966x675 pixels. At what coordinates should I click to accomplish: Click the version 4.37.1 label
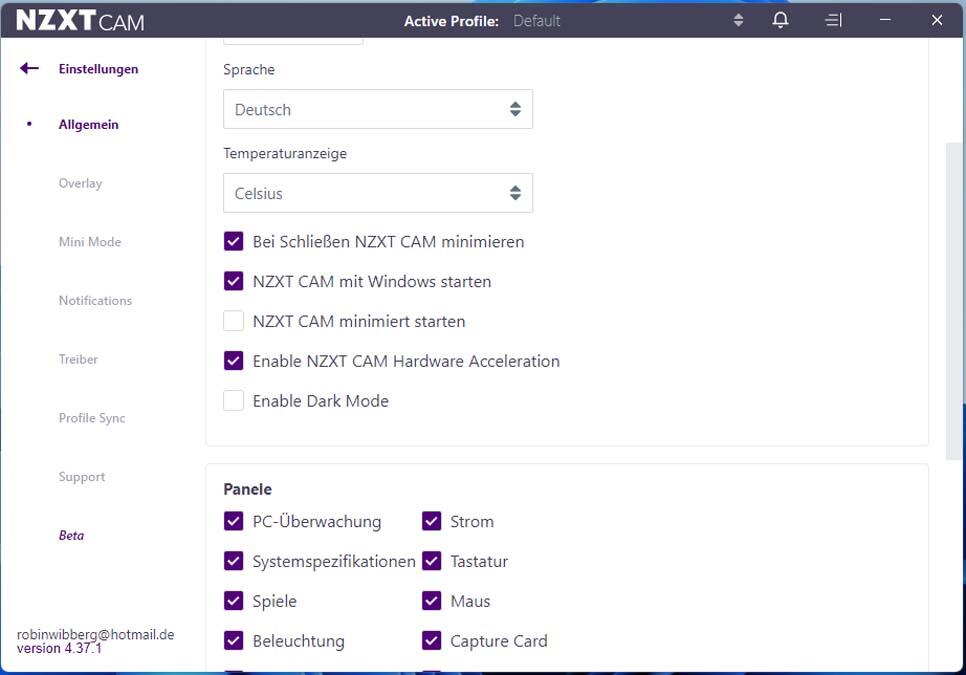coord(59,649)
